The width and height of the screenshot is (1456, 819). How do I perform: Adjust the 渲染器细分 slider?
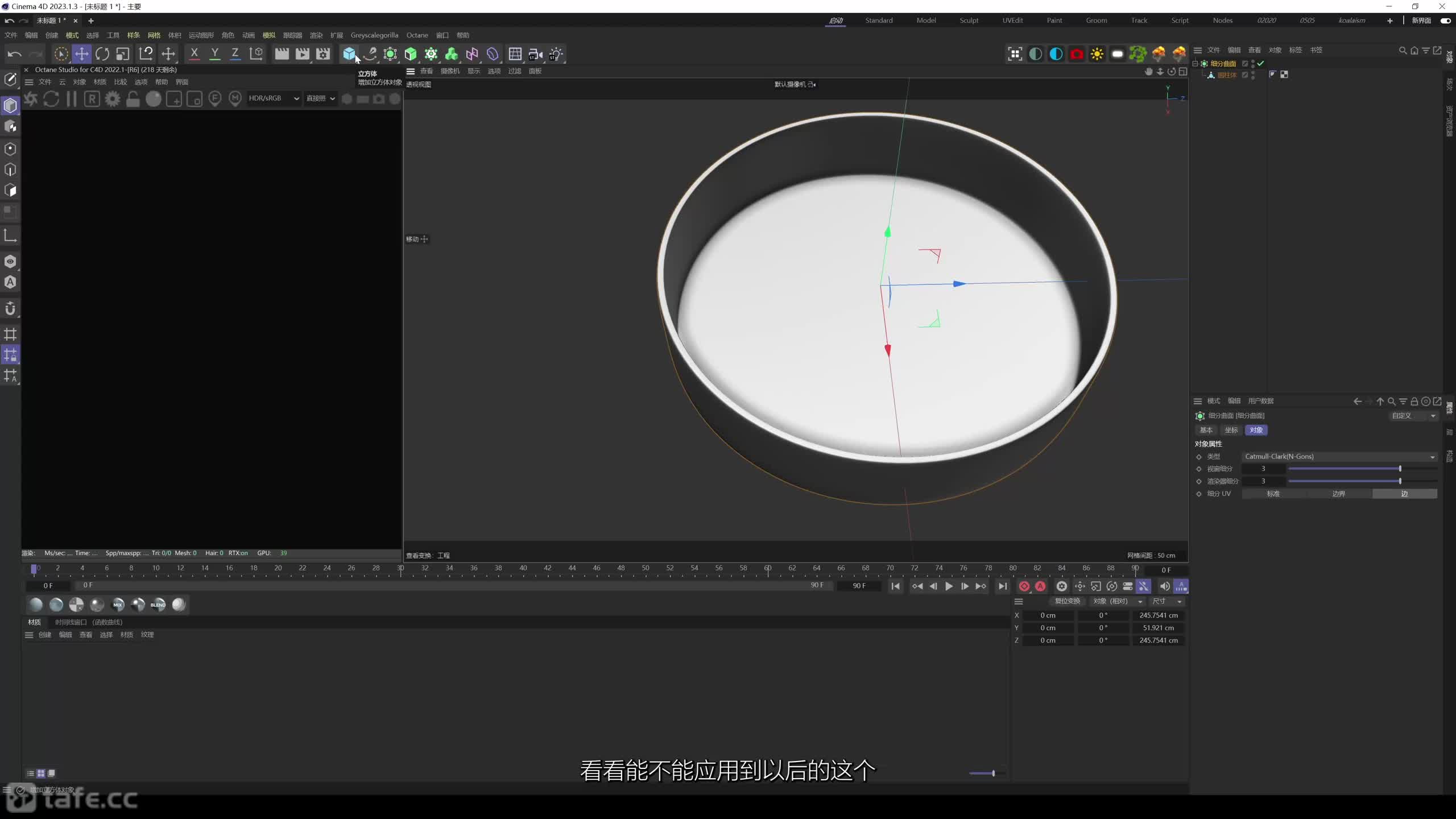[x=1363, y=481]
